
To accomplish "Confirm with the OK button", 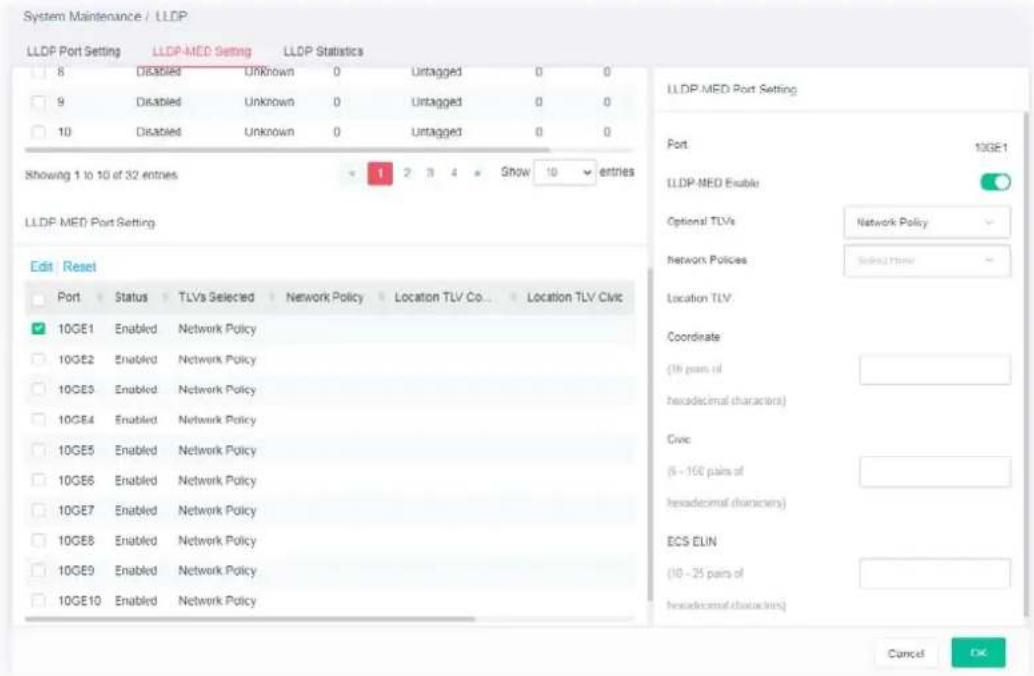I will [x=978, y=653].
